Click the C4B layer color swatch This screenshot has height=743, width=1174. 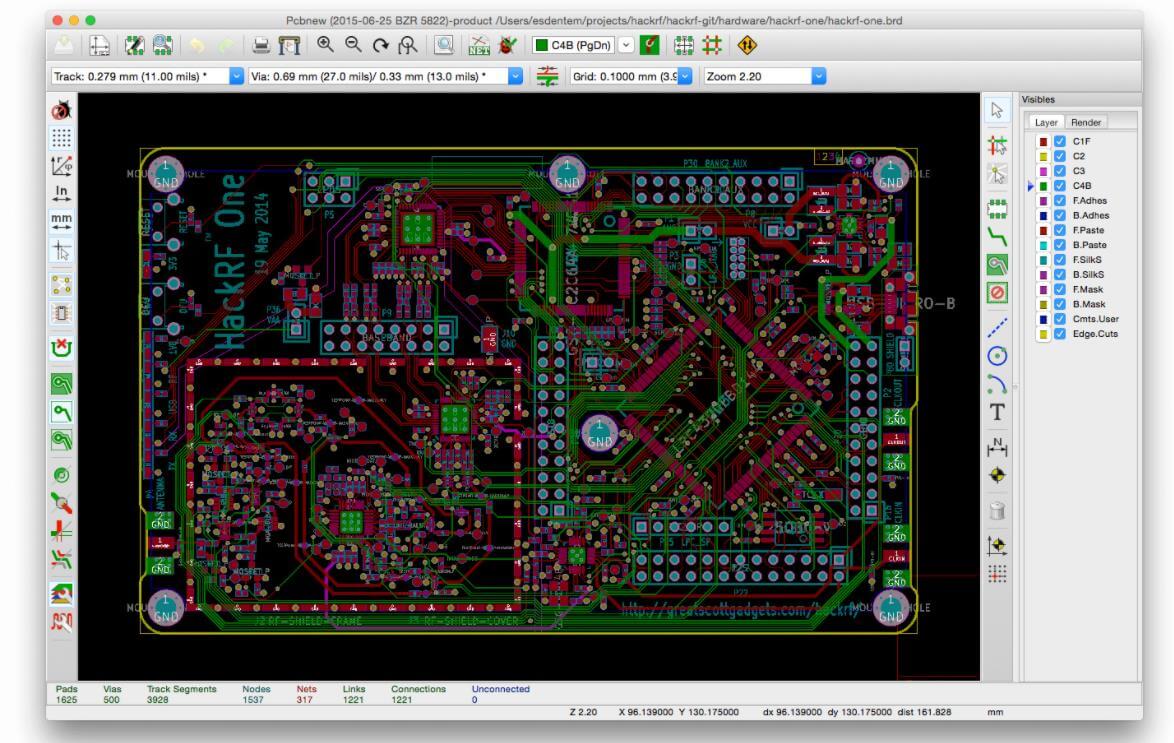pyautogui.click(x=1043, y=186)
